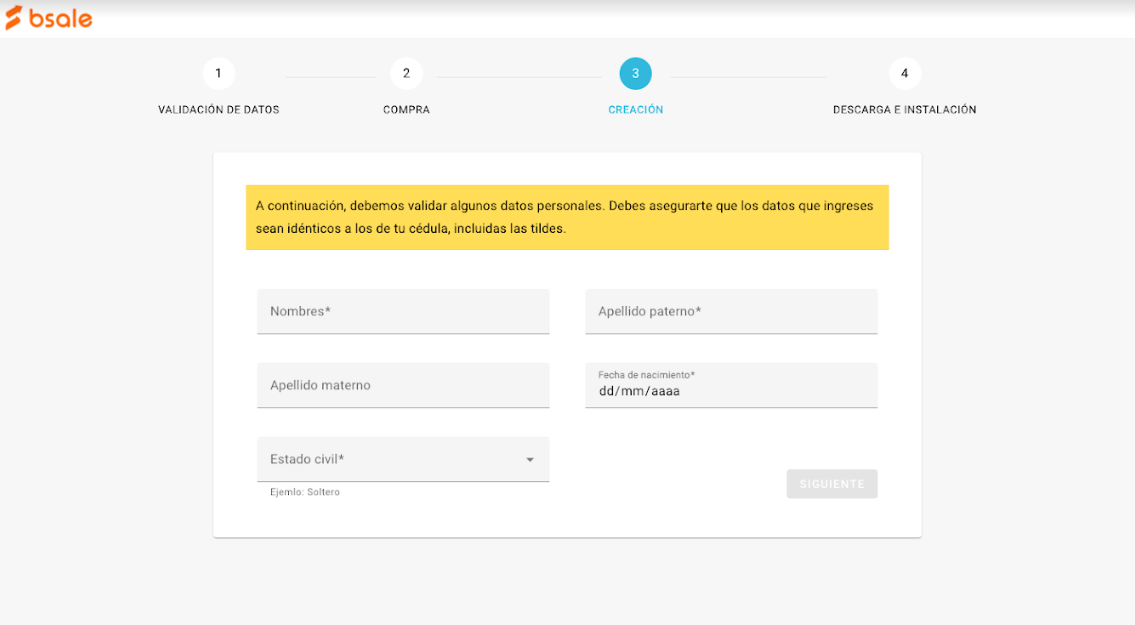The image size is (1135, 625).
Task: Click the yellow notice about cédula data
Action: pyautogui.click(x=567, y=217)
